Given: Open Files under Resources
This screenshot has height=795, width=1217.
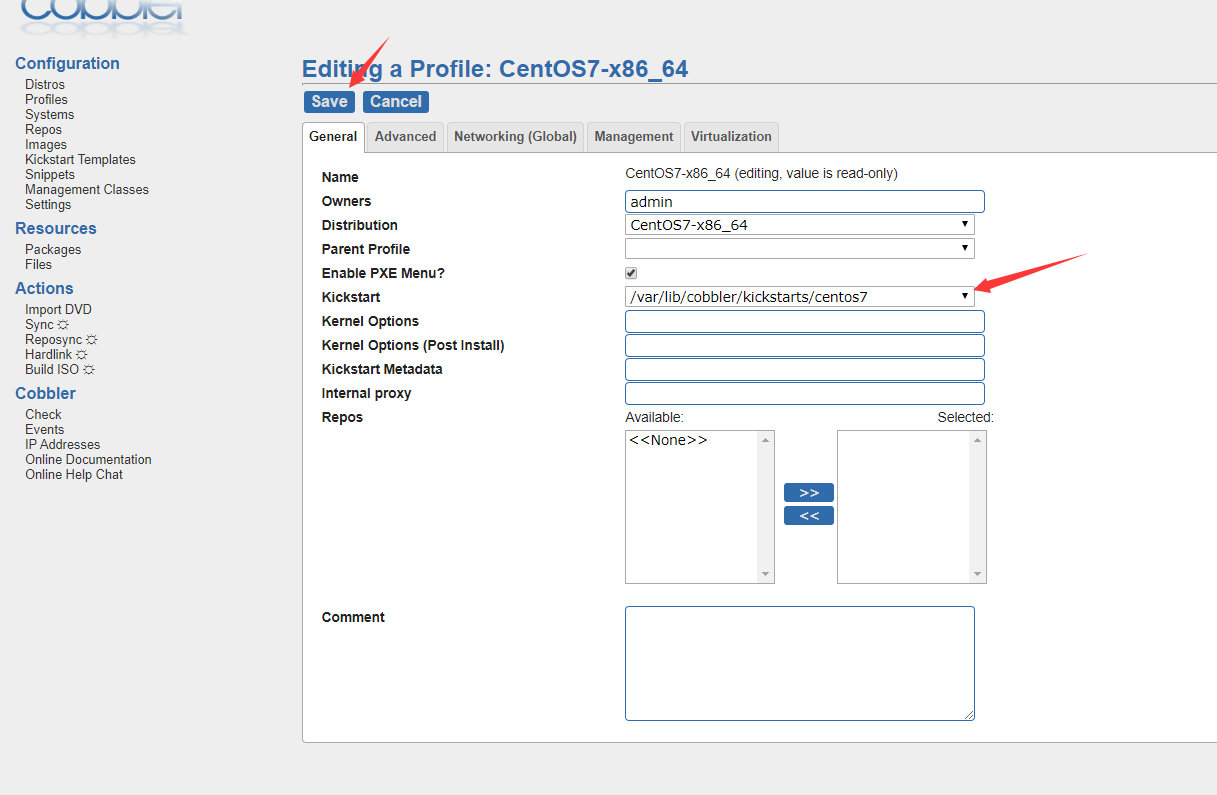Looking at the screenshot, I should click(x=38, y=265).
